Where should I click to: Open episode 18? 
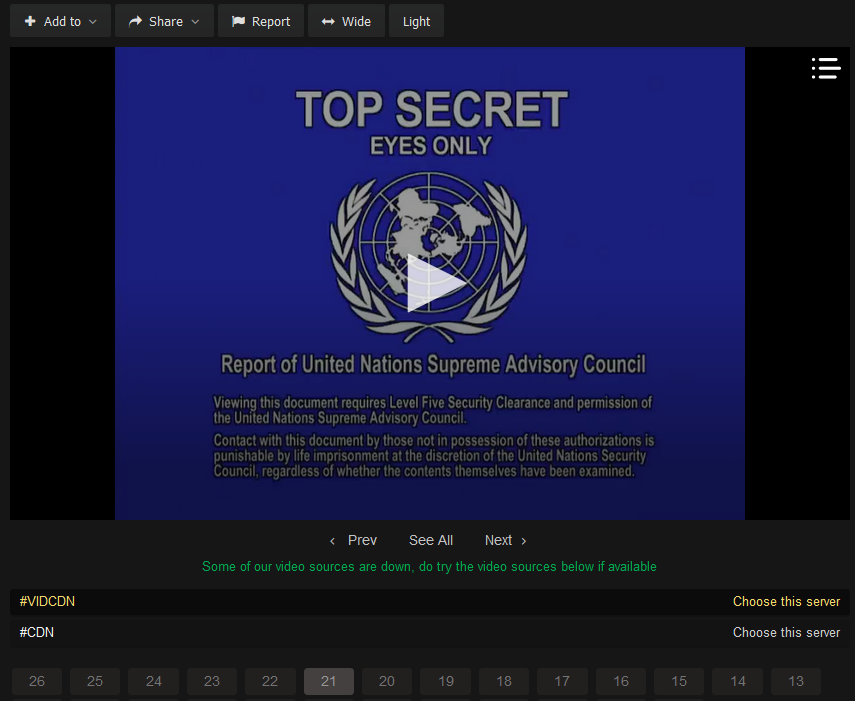[504, 681]
